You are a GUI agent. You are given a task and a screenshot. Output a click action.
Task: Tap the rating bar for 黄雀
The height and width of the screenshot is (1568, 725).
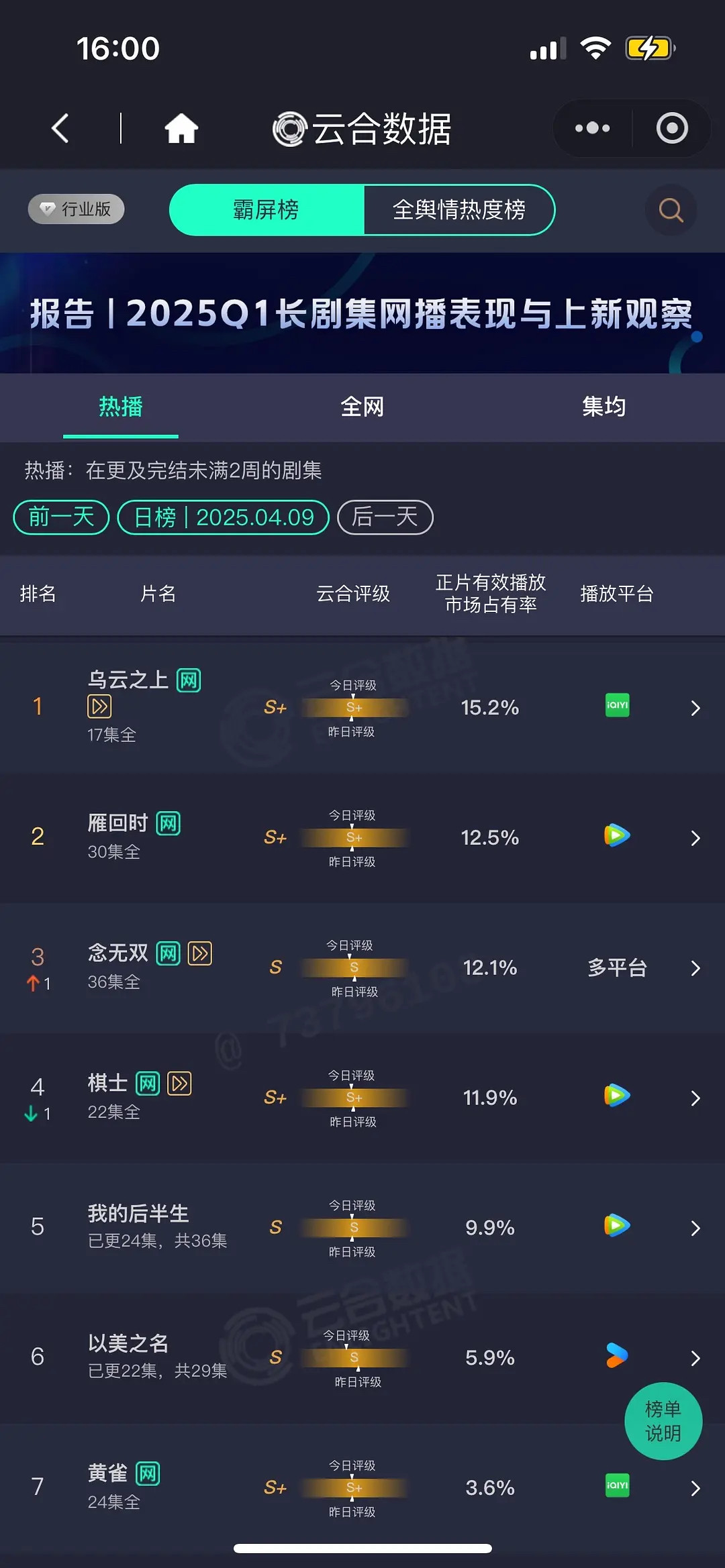coord(354,1487)
